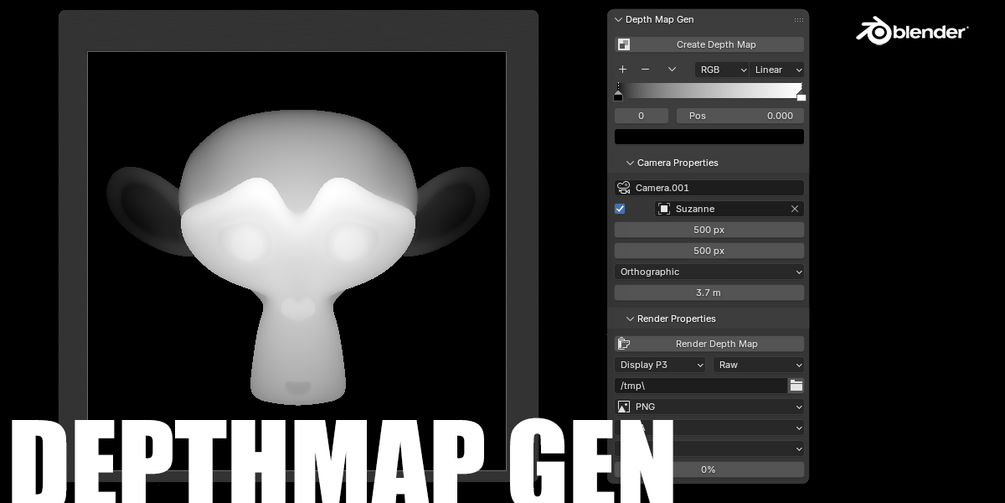
Task: Click the panel drag grip dots
Action: tap(799, 20)
